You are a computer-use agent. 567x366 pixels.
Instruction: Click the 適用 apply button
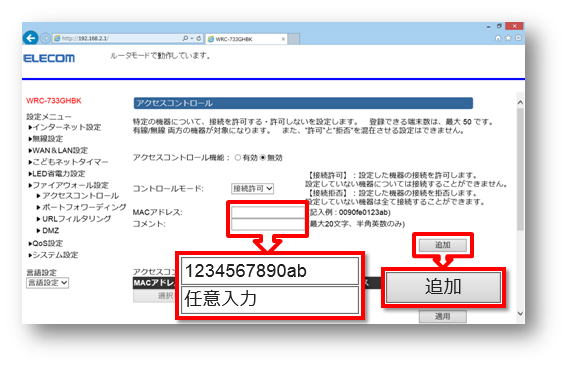443,316
